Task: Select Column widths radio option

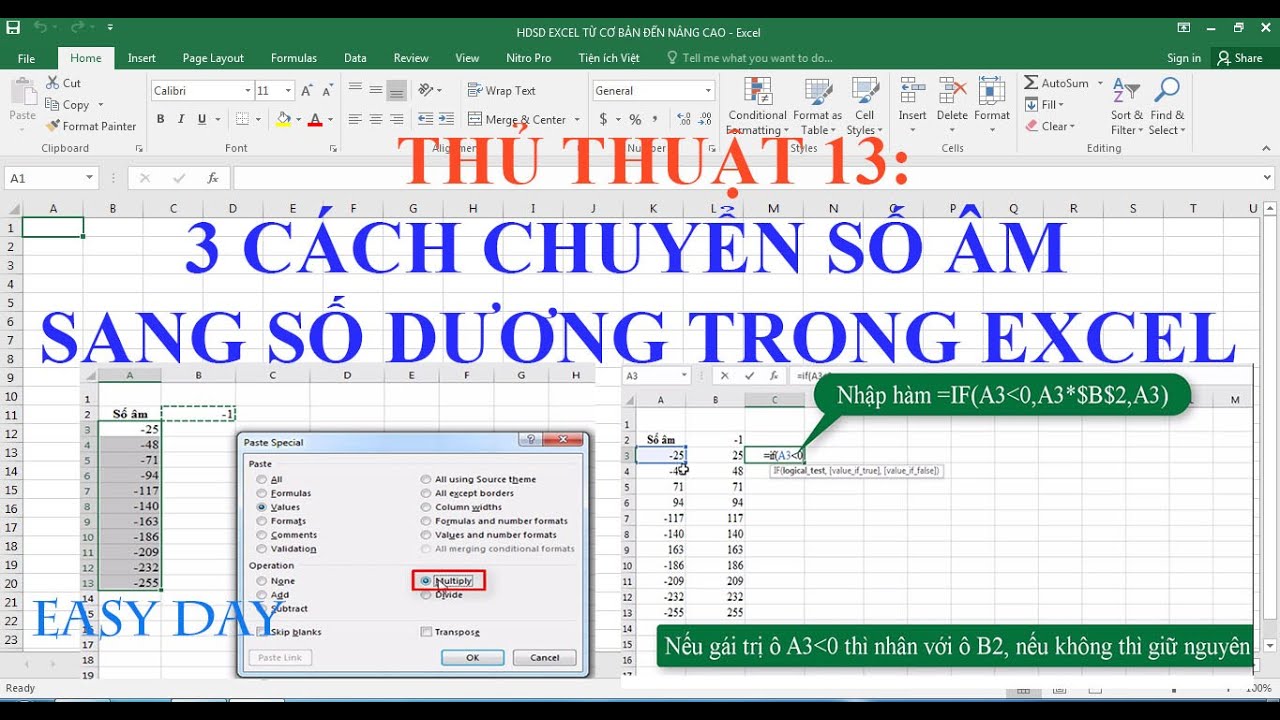Action: point(426,507)
